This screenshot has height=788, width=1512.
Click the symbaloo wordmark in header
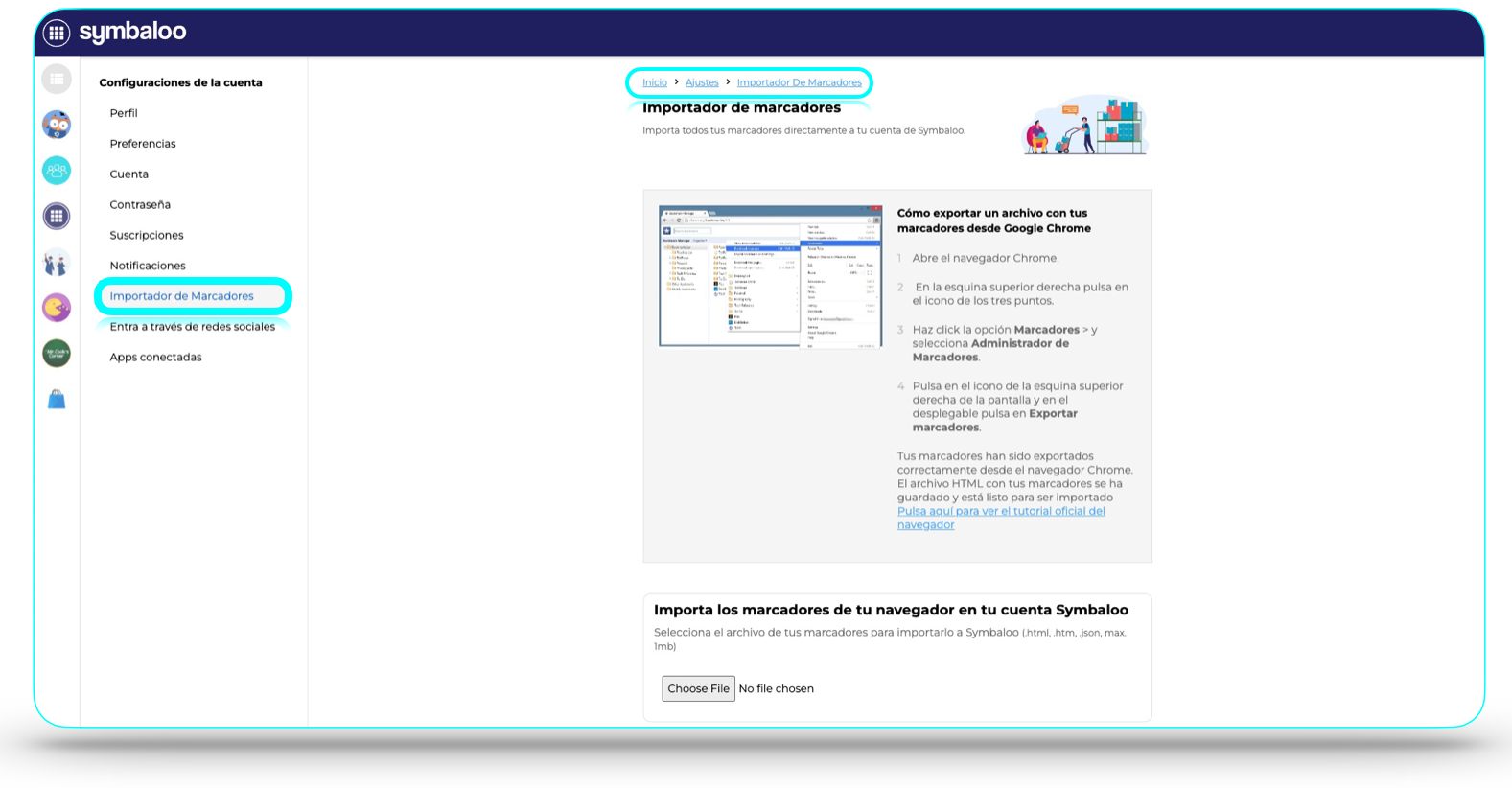click(x=132, y=32)
